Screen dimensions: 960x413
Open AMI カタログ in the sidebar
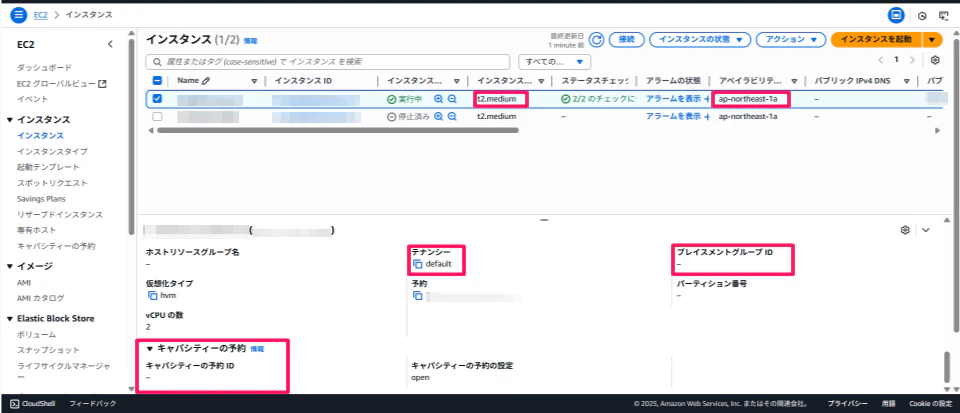40,298
